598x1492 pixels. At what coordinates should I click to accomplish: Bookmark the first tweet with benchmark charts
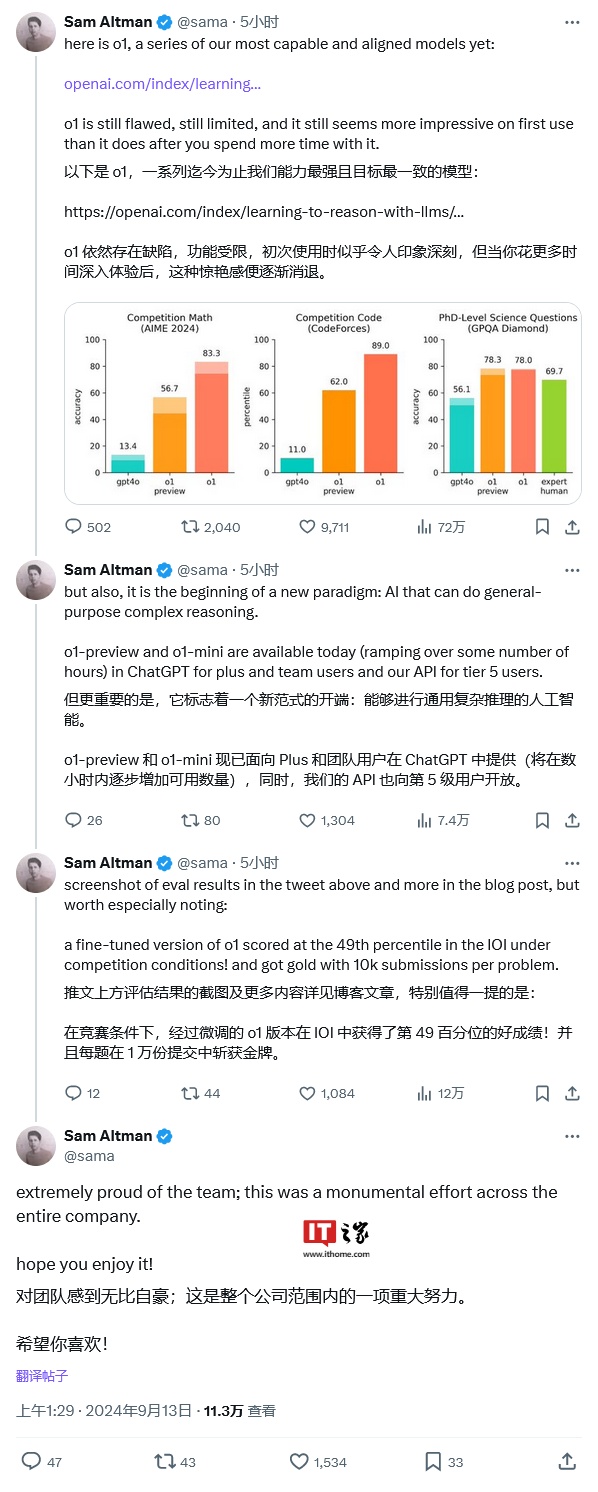click(x=542, y=526)
